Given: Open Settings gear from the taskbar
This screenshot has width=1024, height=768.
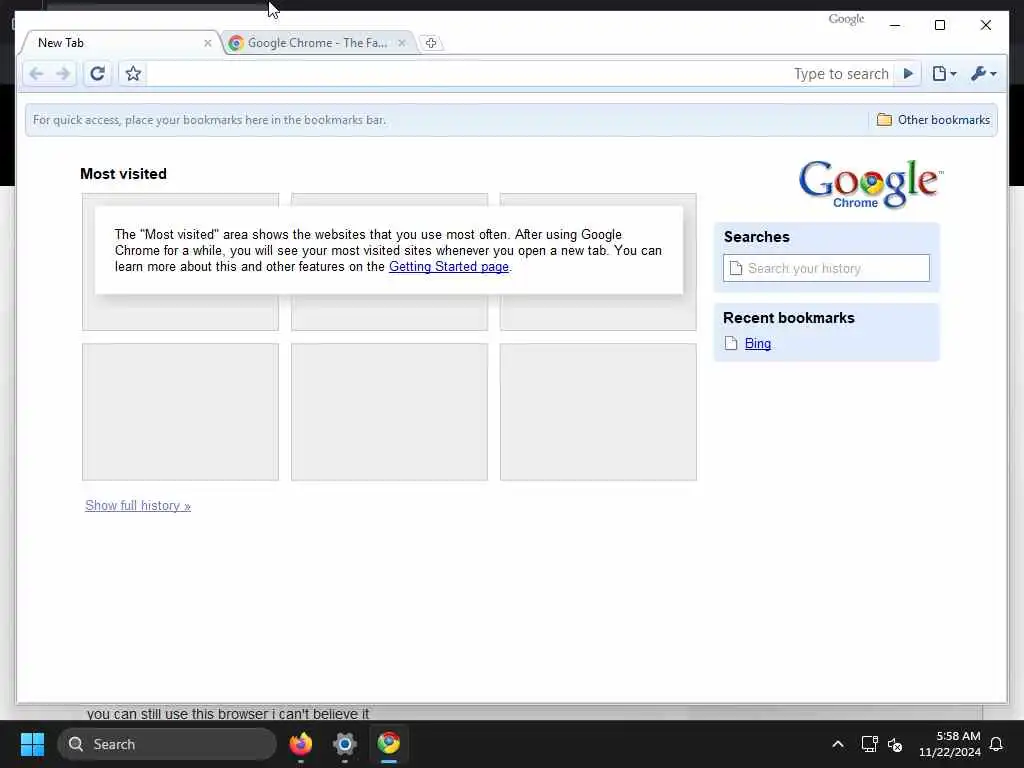Looking at the screenshot, I should pyautogui.click(x=345, y=744).
